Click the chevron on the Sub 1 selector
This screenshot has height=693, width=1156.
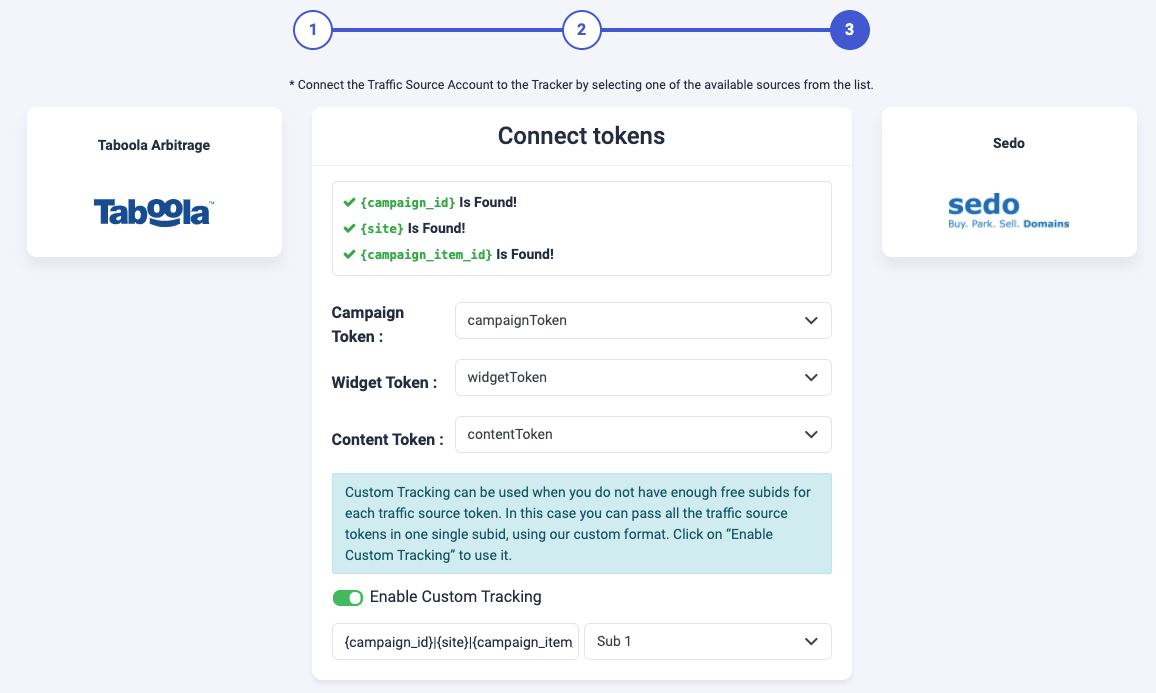[x=812, y=641]
